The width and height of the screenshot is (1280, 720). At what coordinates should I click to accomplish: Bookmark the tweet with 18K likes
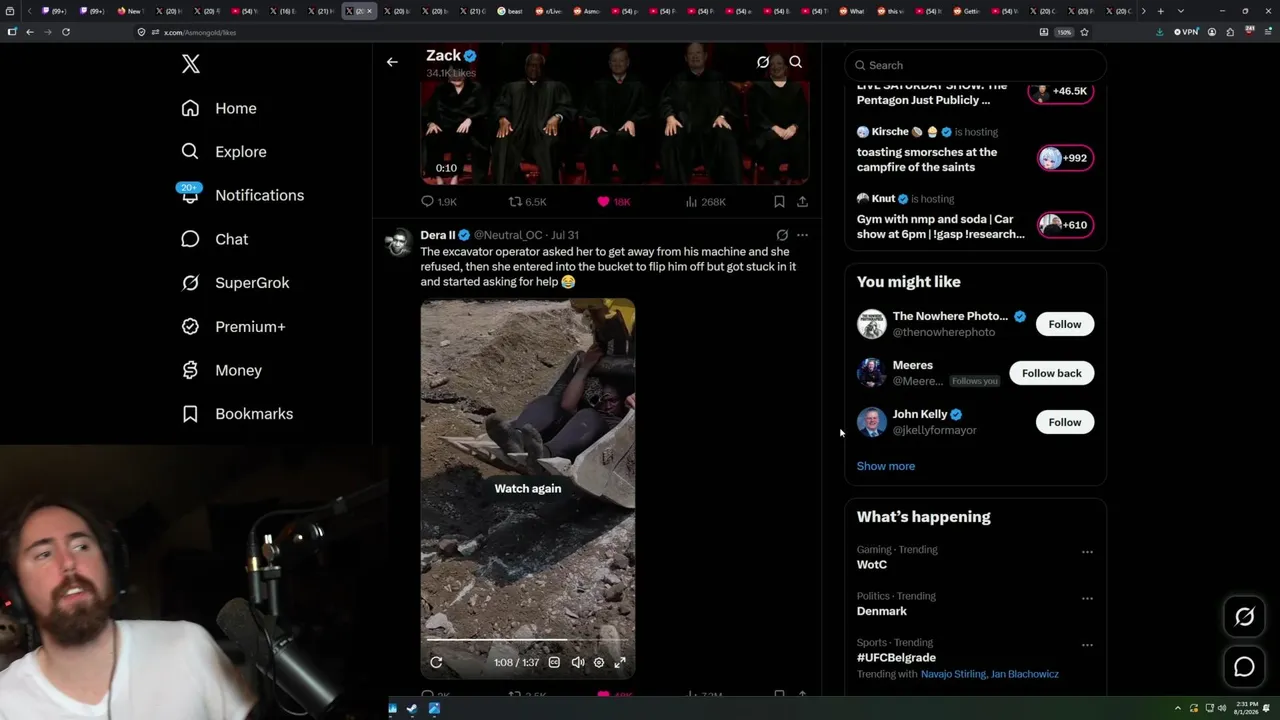779,202
